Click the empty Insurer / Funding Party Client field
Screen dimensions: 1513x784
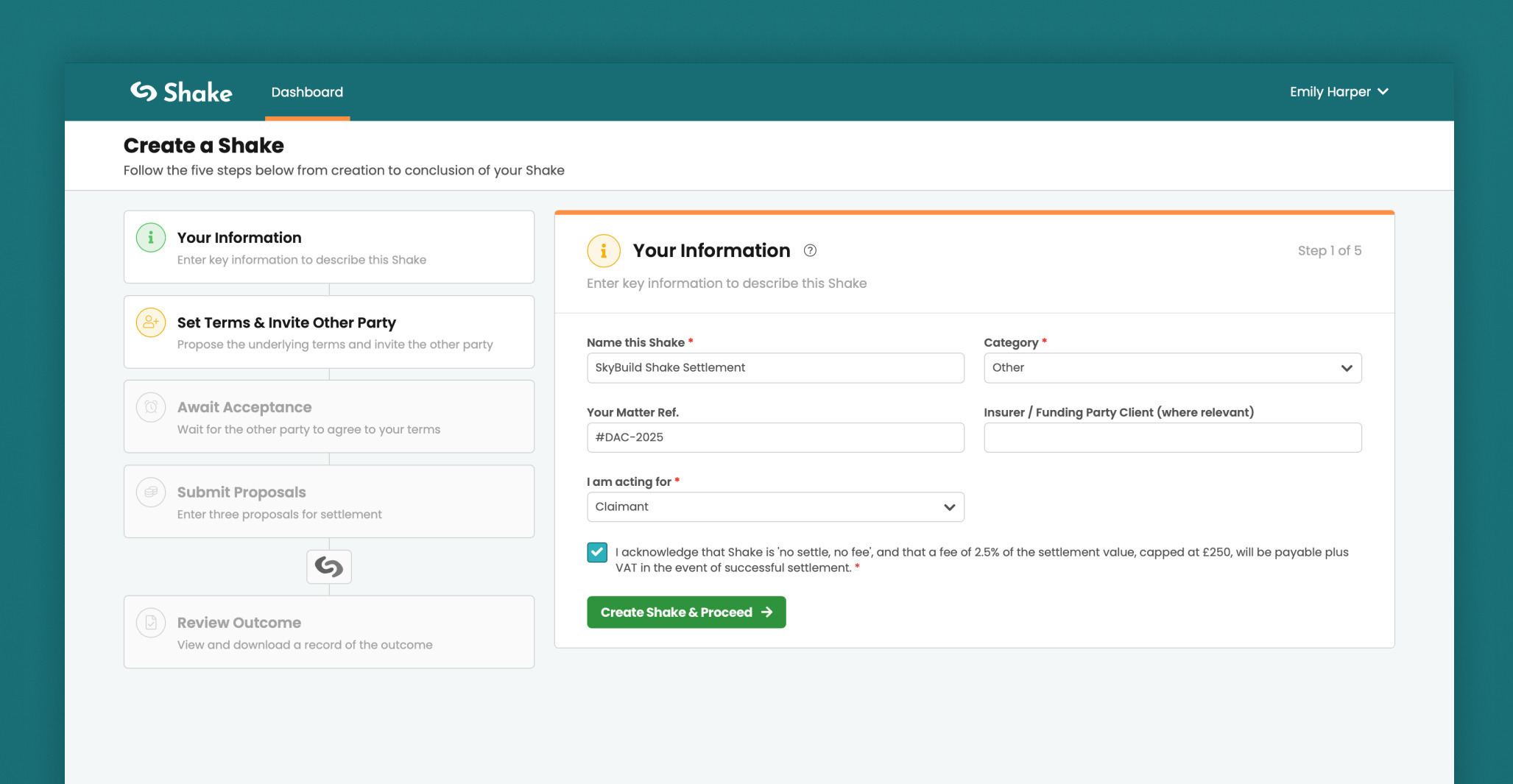(1172, 437)
